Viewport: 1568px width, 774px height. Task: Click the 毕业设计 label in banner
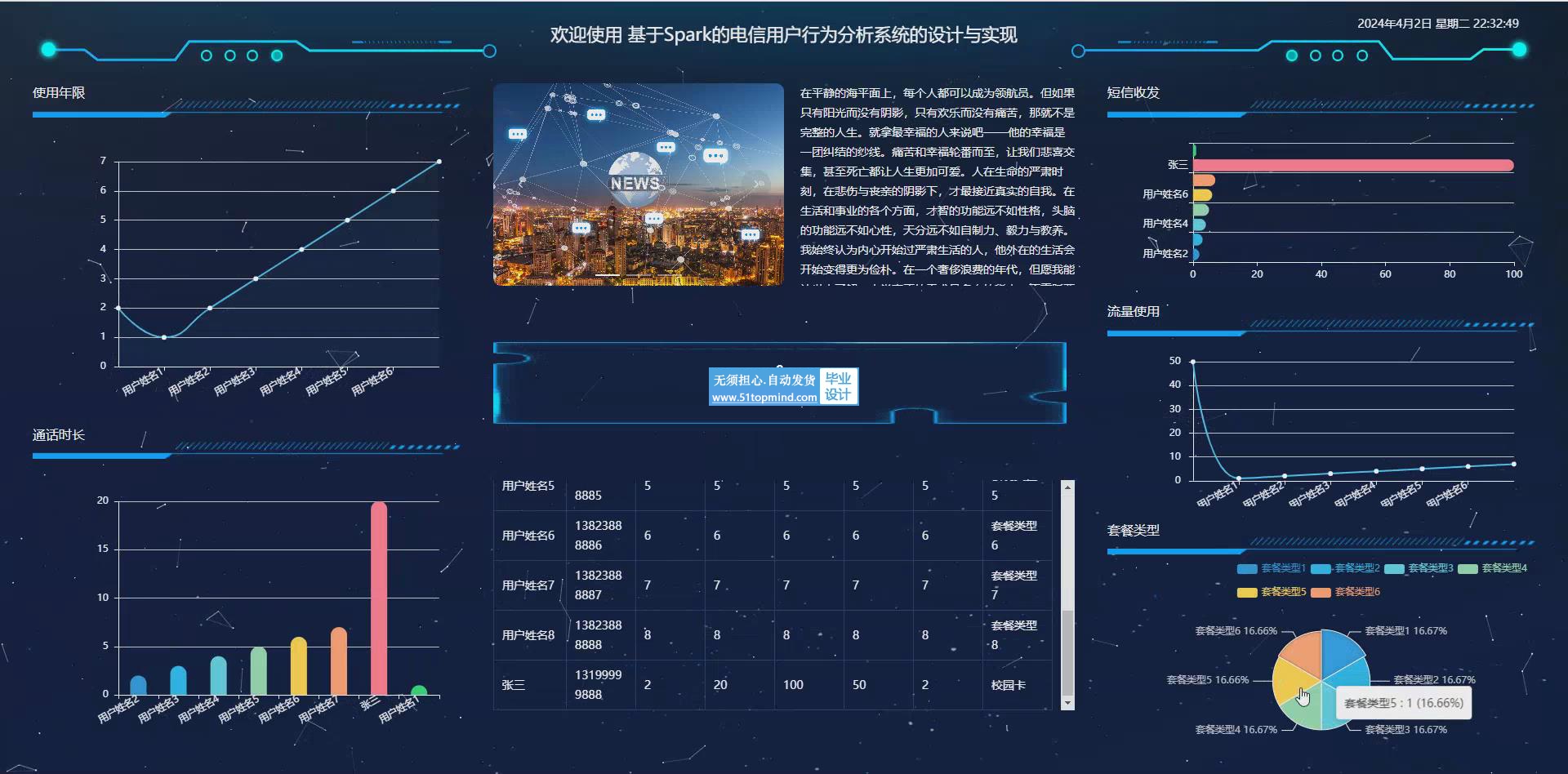pyautogui.click(x=838, y=386)
